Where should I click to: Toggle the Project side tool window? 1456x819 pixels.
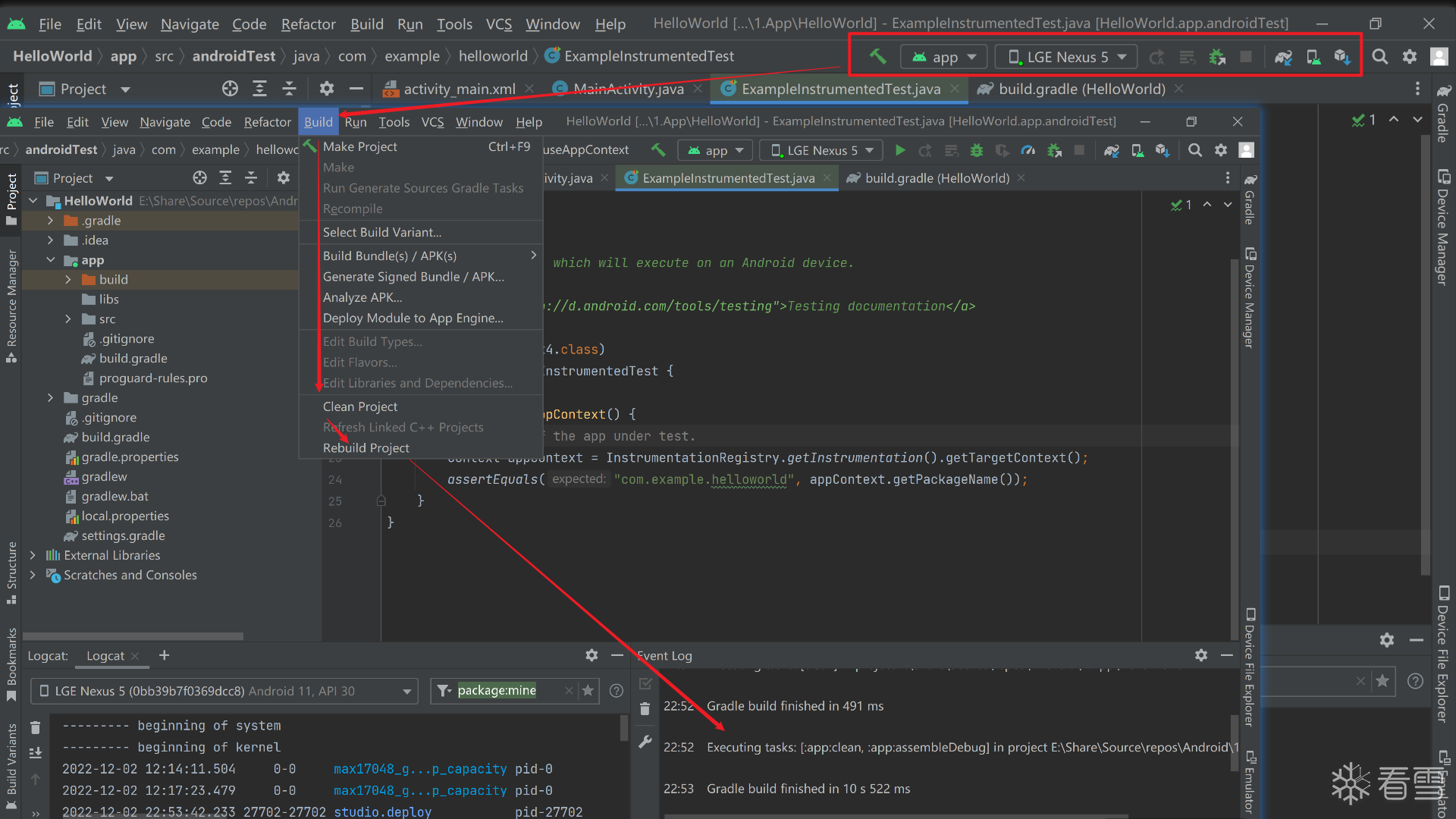(x=11, y=199)
